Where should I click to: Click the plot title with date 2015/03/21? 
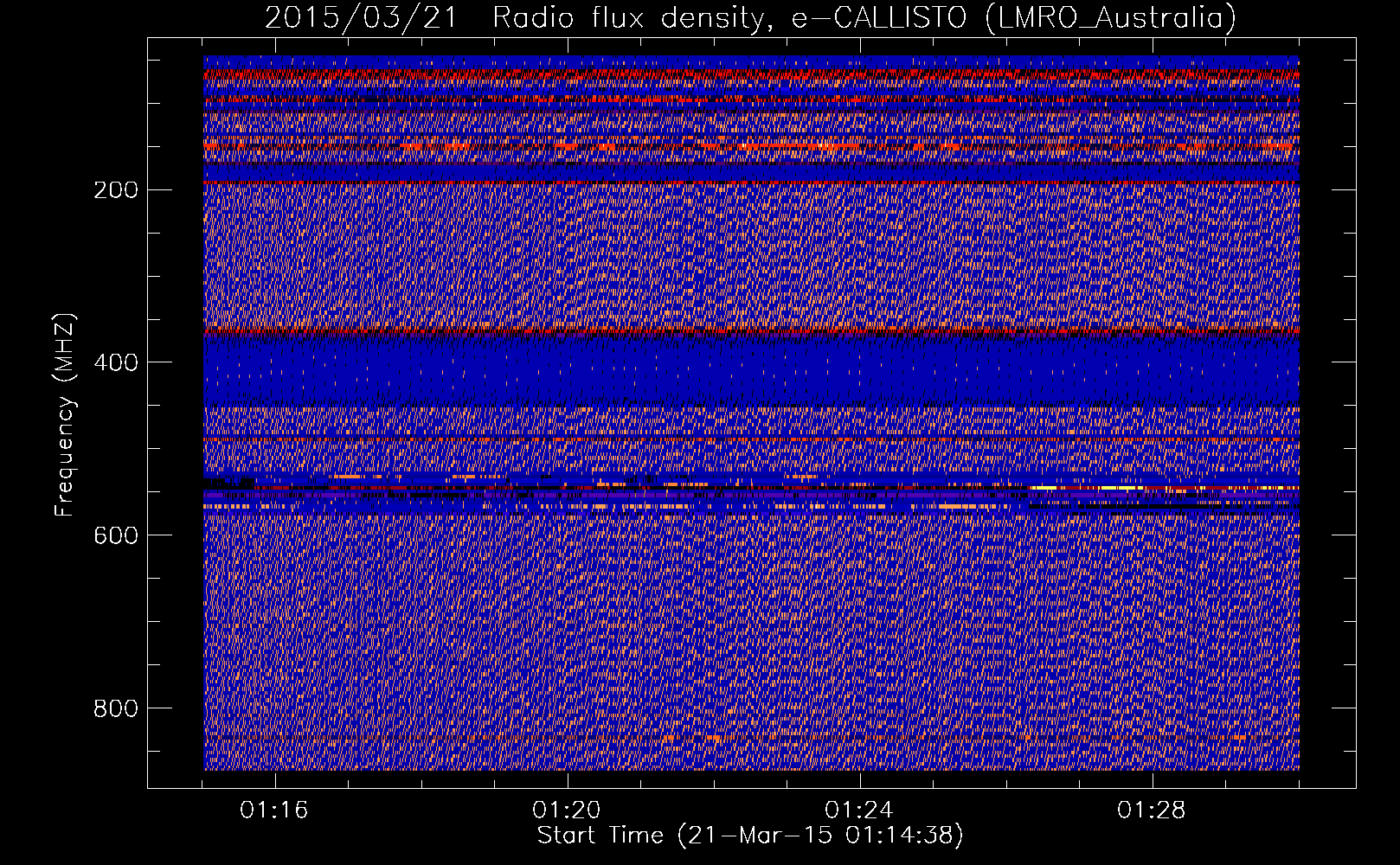pyautogui.click(x=750, y=17)
